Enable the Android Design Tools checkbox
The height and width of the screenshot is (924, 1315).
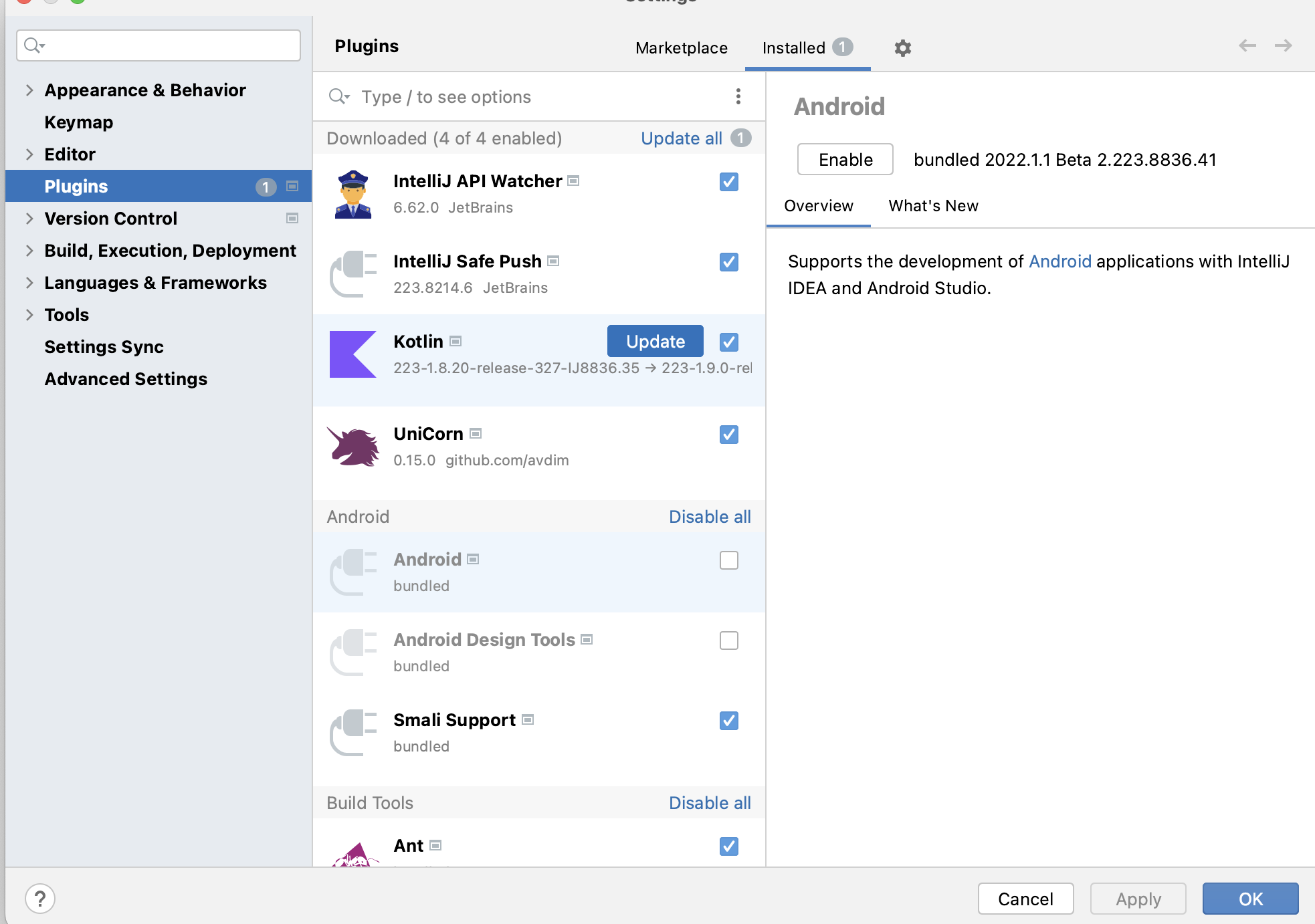pos(728,641)
